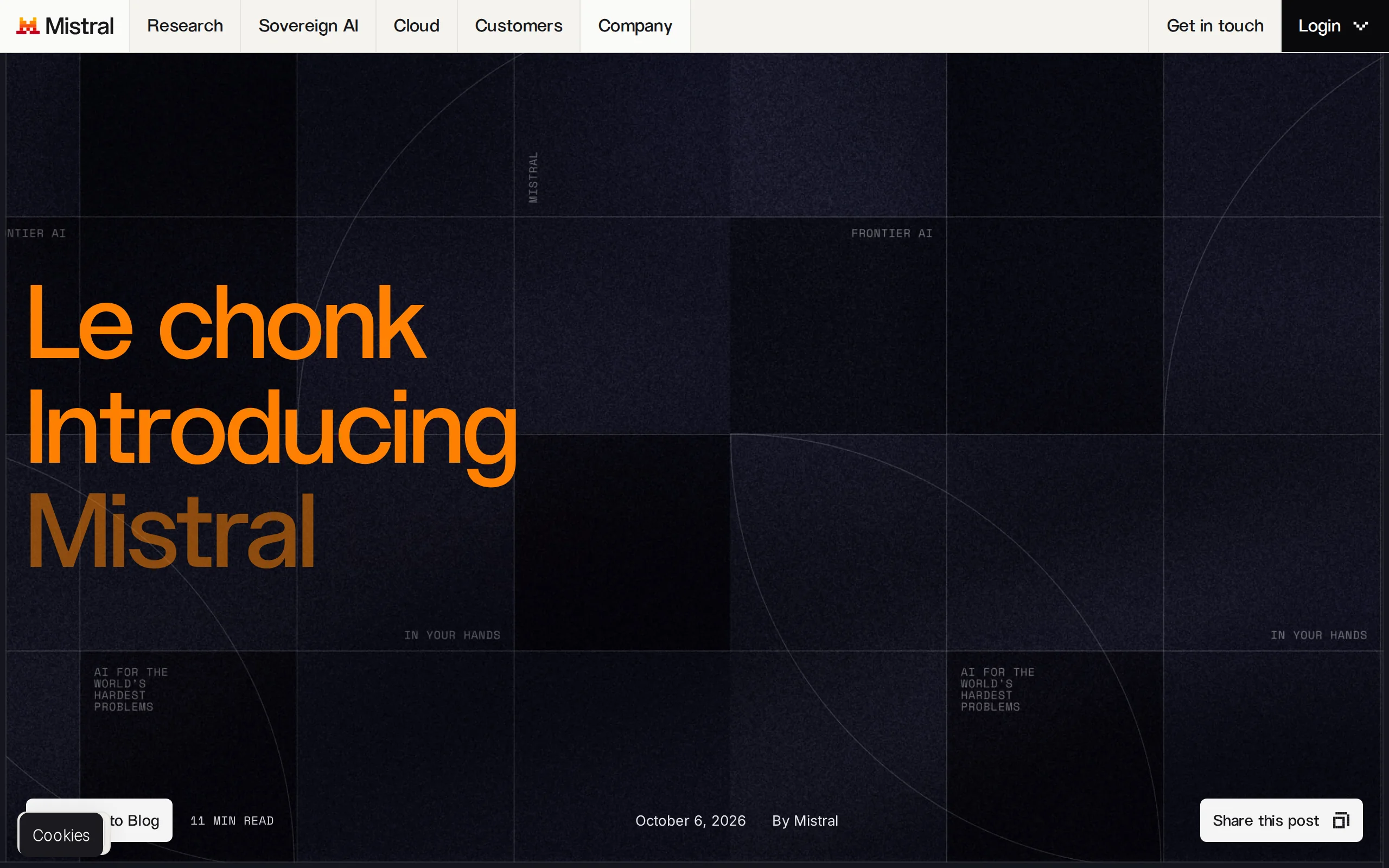1389x868 pixels.
Task: Open the Login dropdown button
Action: [x=1335, y=26]
